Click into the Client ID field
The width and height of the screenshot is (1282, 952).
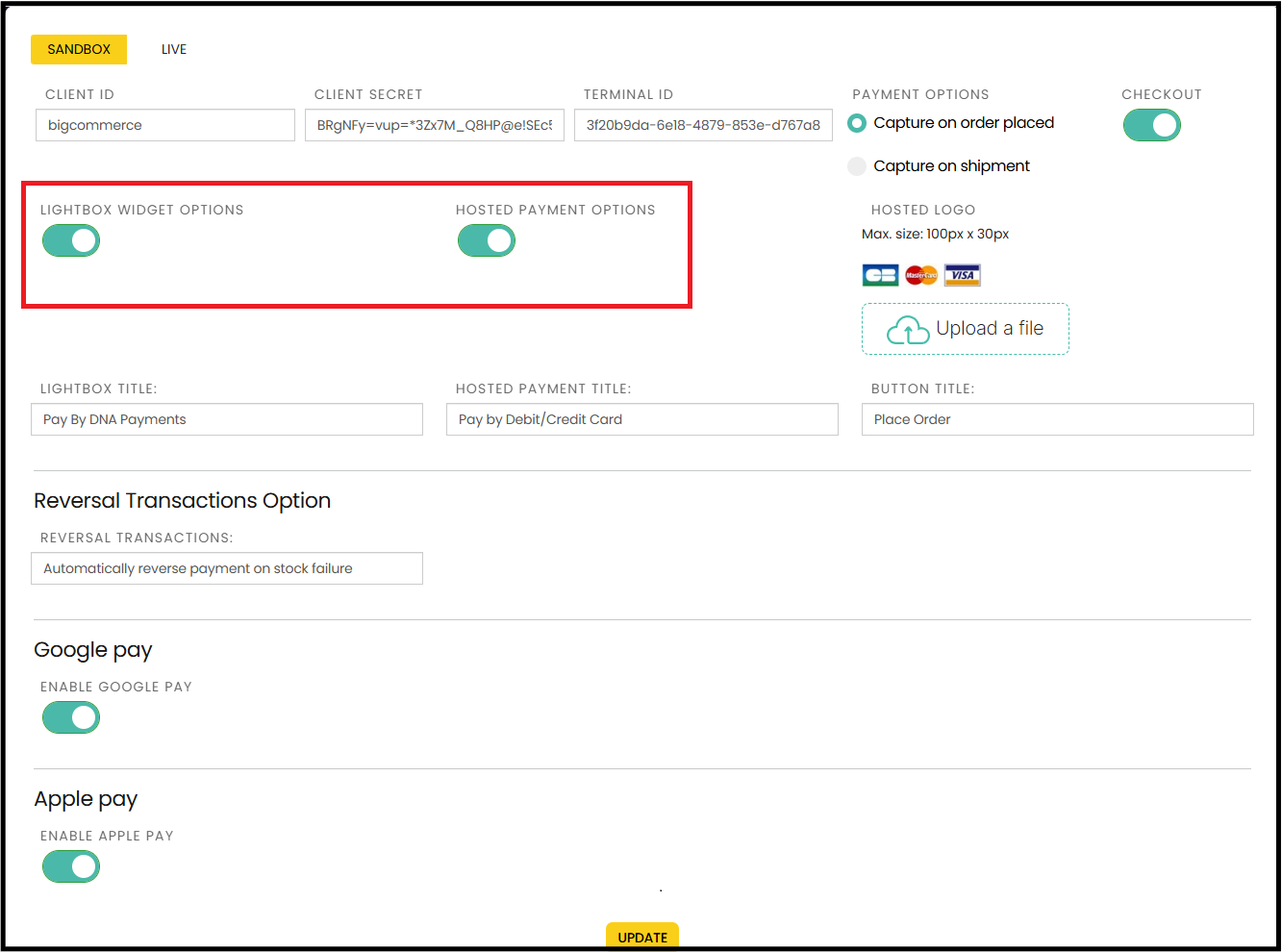pyautogui.click(x=165, y=125)
